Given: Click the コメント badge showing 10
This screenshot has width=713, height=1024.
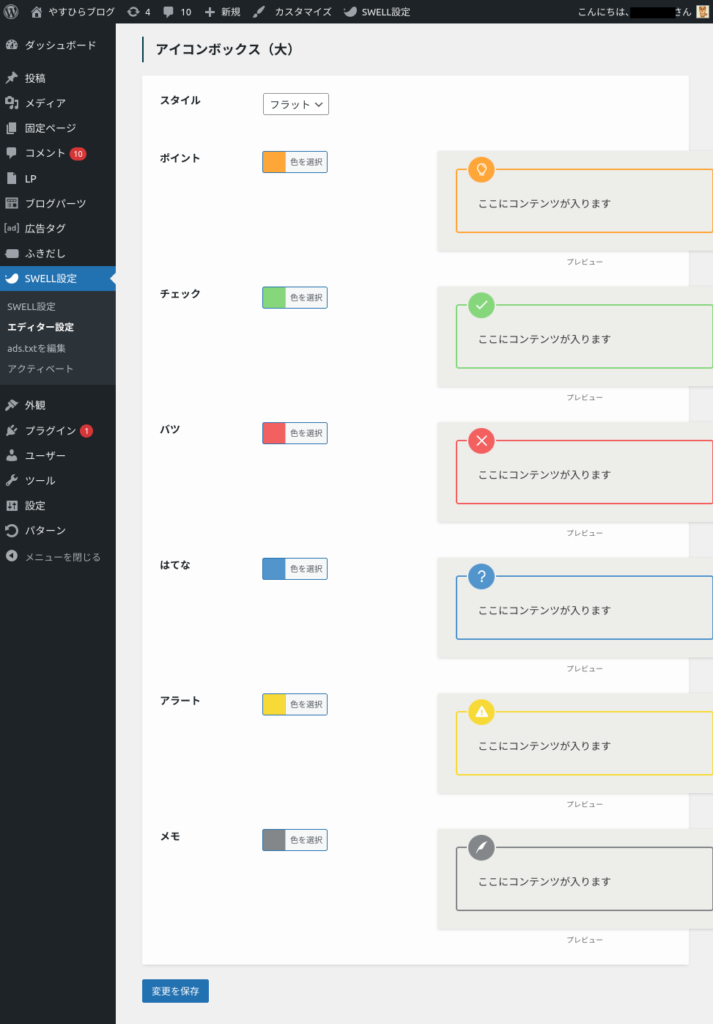Looking at the screenshot, I should click(78, 153).
